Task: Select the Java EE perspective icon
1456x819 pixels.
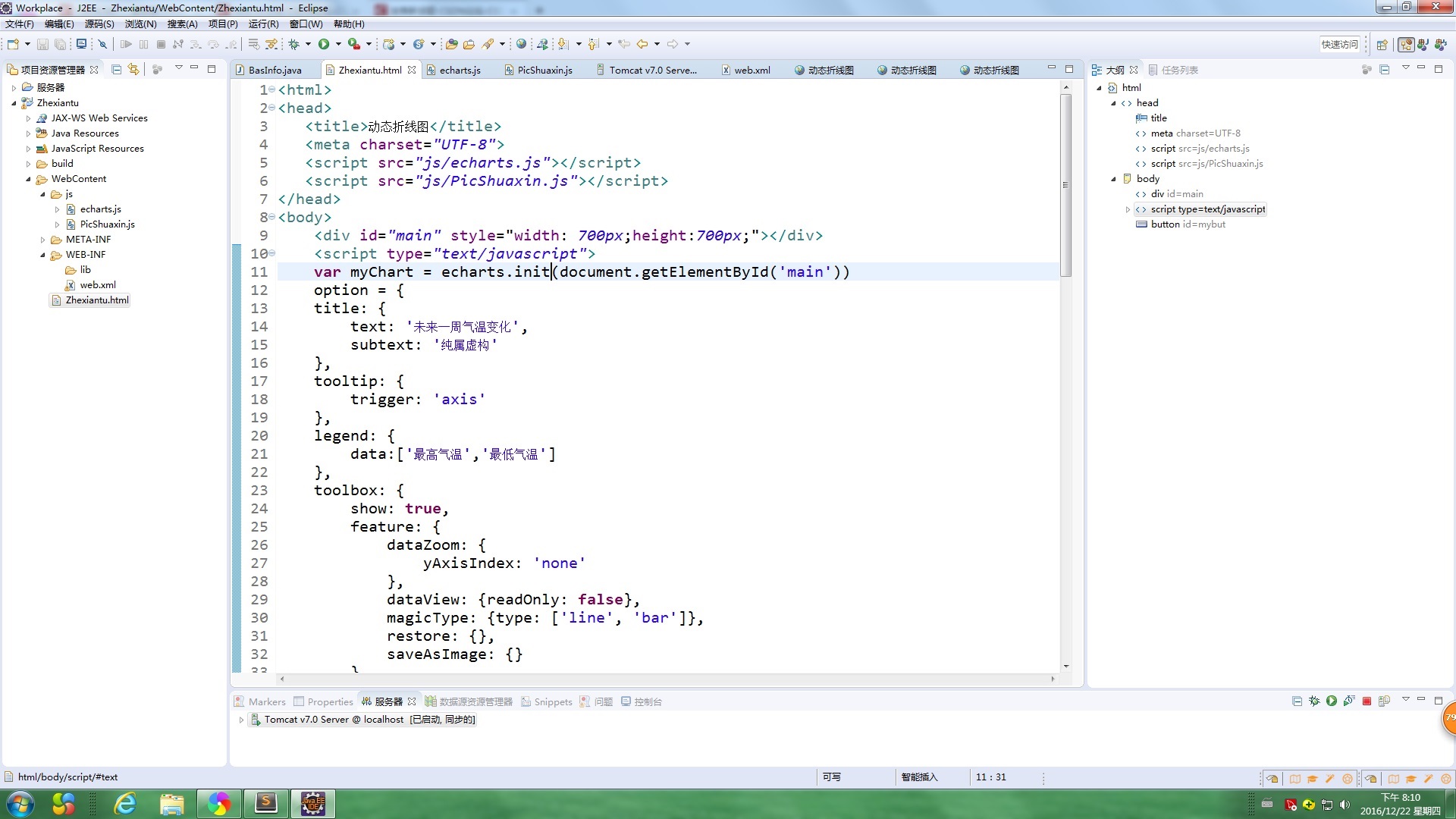Action: 1406,45
